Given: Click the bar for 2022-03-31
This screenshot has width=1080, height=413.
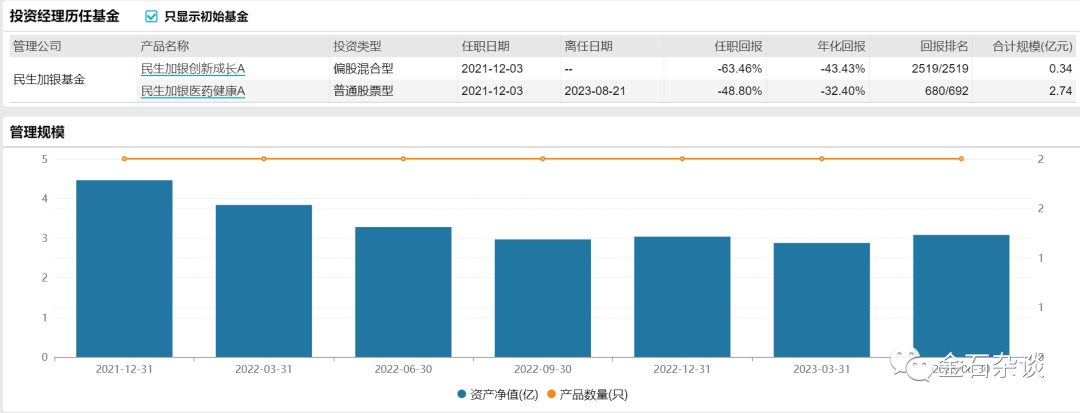Looking at the screenshot, I should tap(264, 281).
